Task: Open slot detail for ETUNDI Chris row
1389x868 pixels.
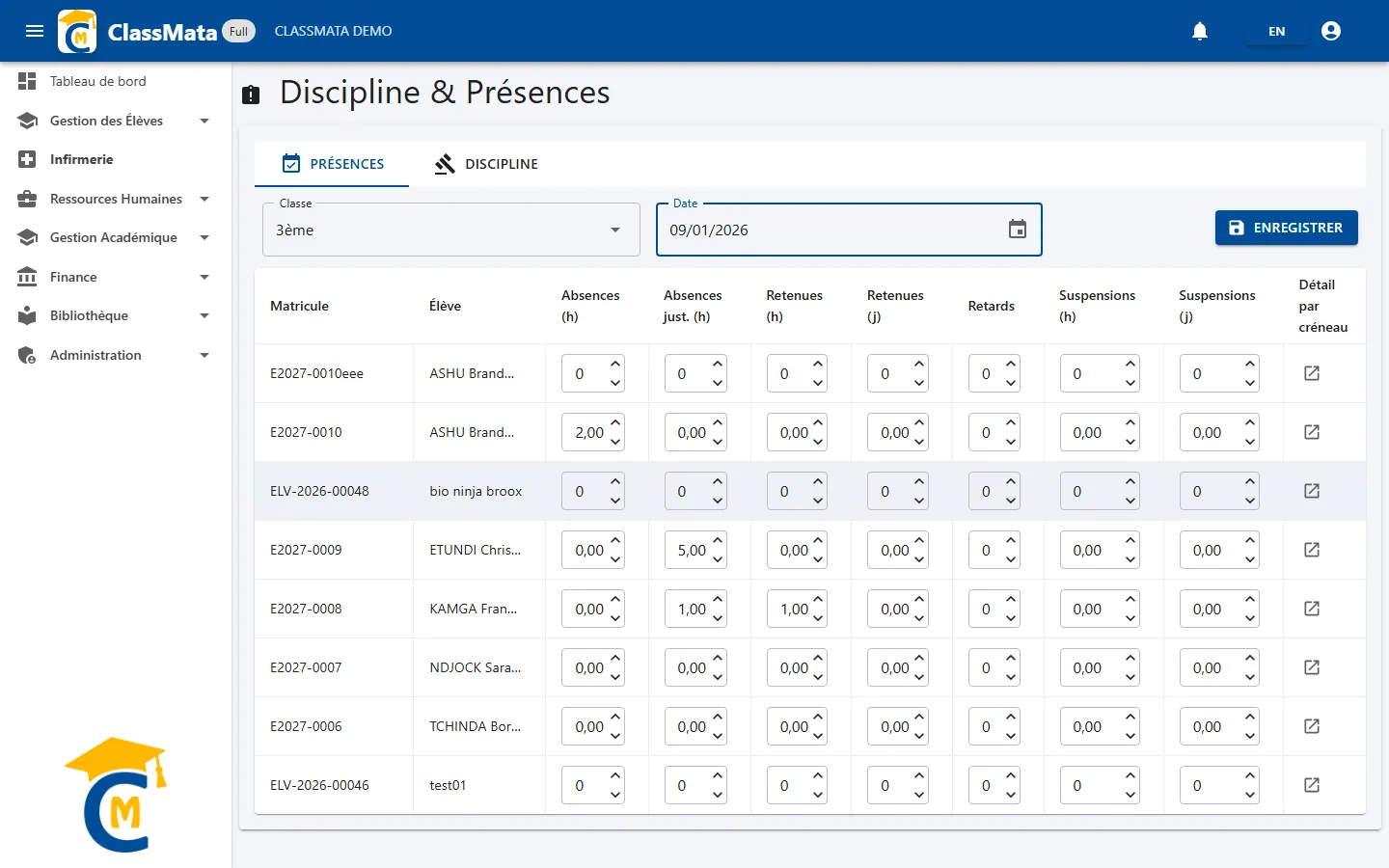Action: tap(1312, 550)
